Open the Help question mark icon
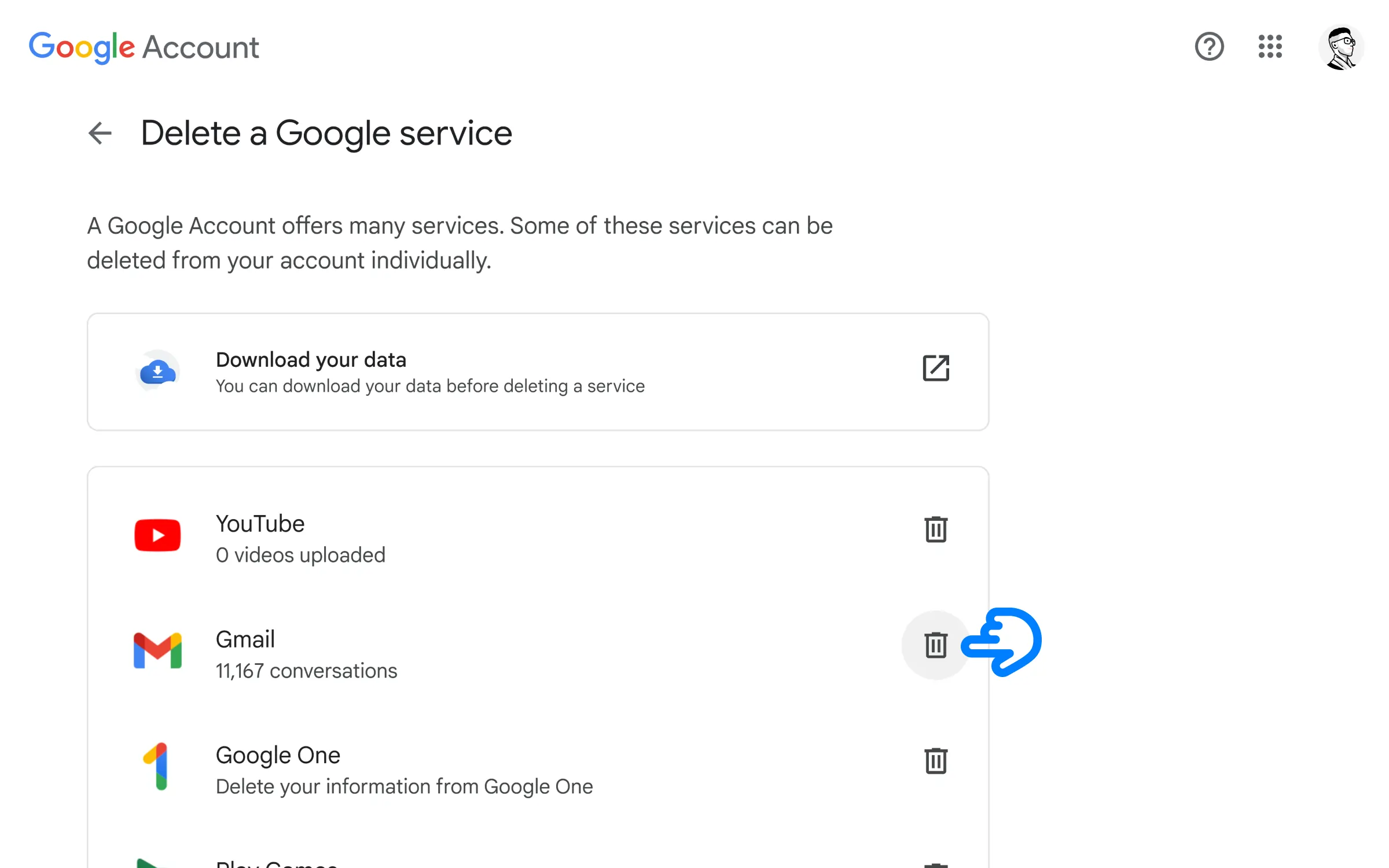This screenshot has height=868, width=1389. 1209,46
